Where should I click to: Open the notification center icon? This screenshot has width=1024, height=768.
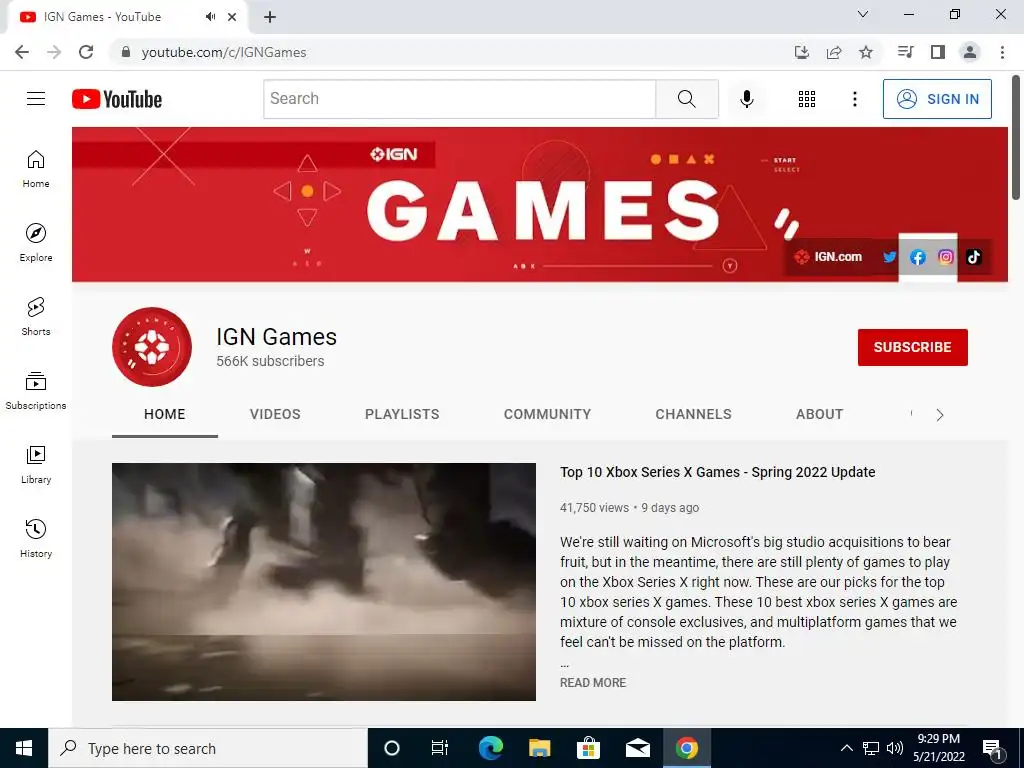(x=993, y=749)
